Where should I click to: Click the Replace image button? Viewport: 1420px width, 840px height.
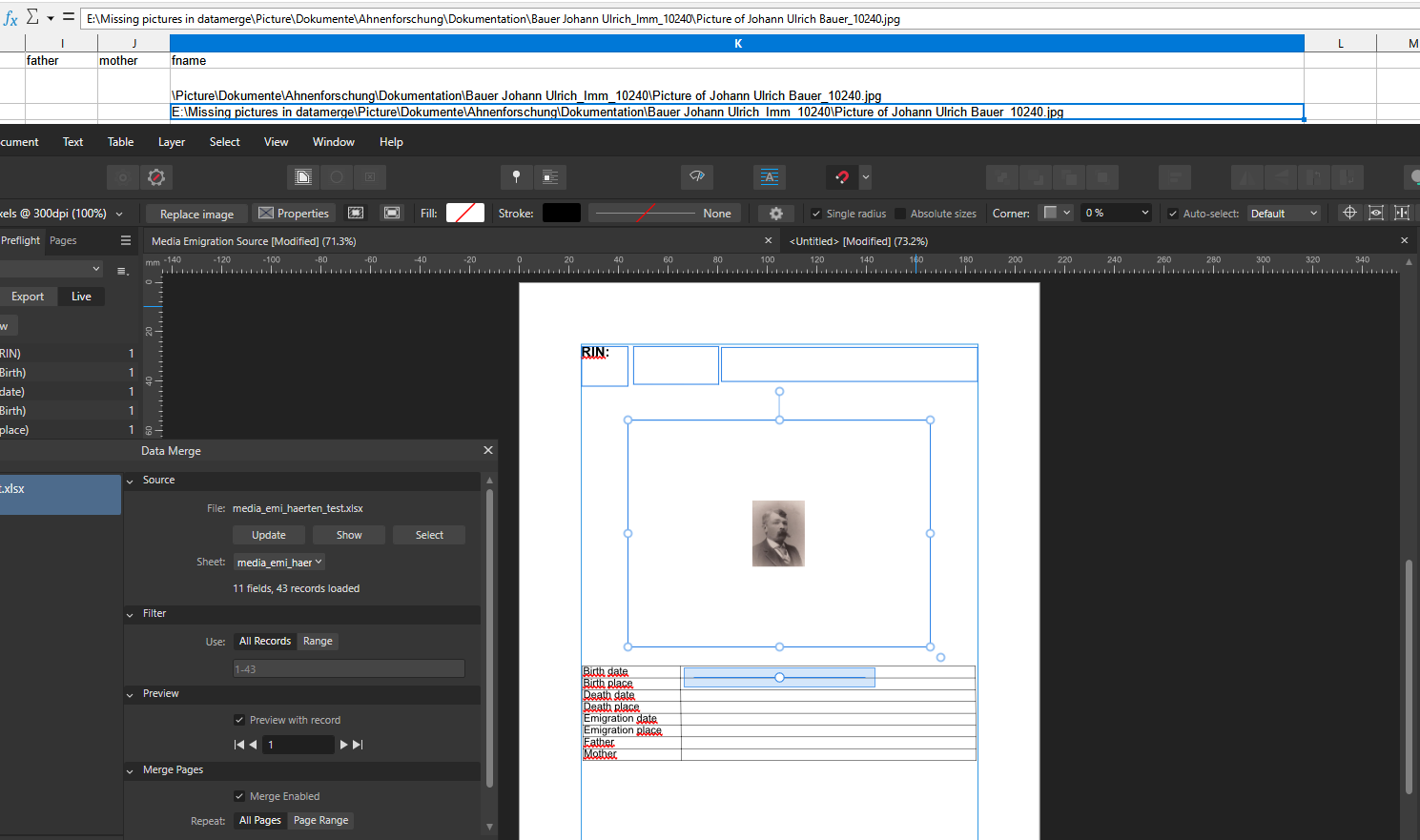[196, 213]
